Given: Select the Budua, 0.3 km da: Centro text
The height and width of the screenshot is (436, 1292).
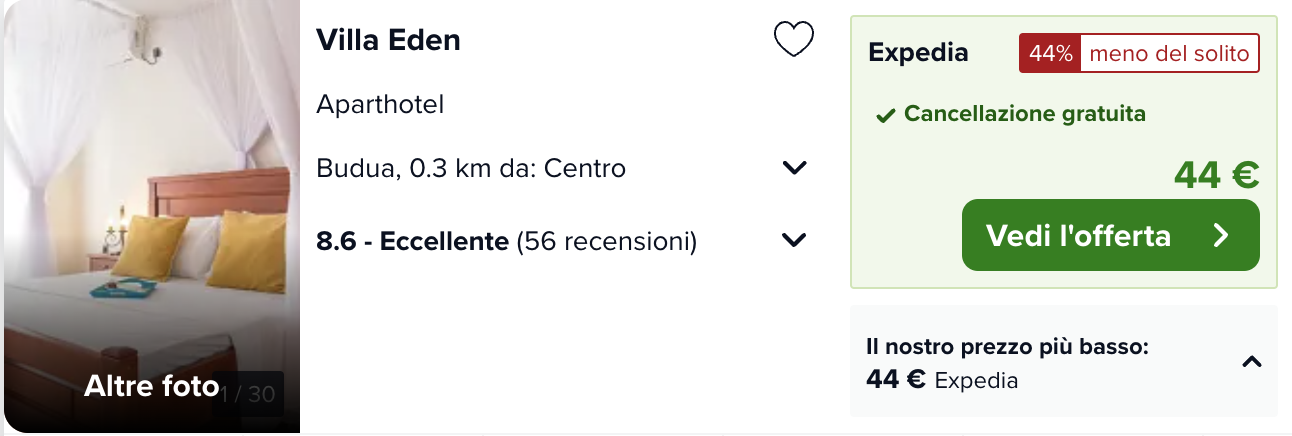Looking at the screenshot, I should [471, 168].
